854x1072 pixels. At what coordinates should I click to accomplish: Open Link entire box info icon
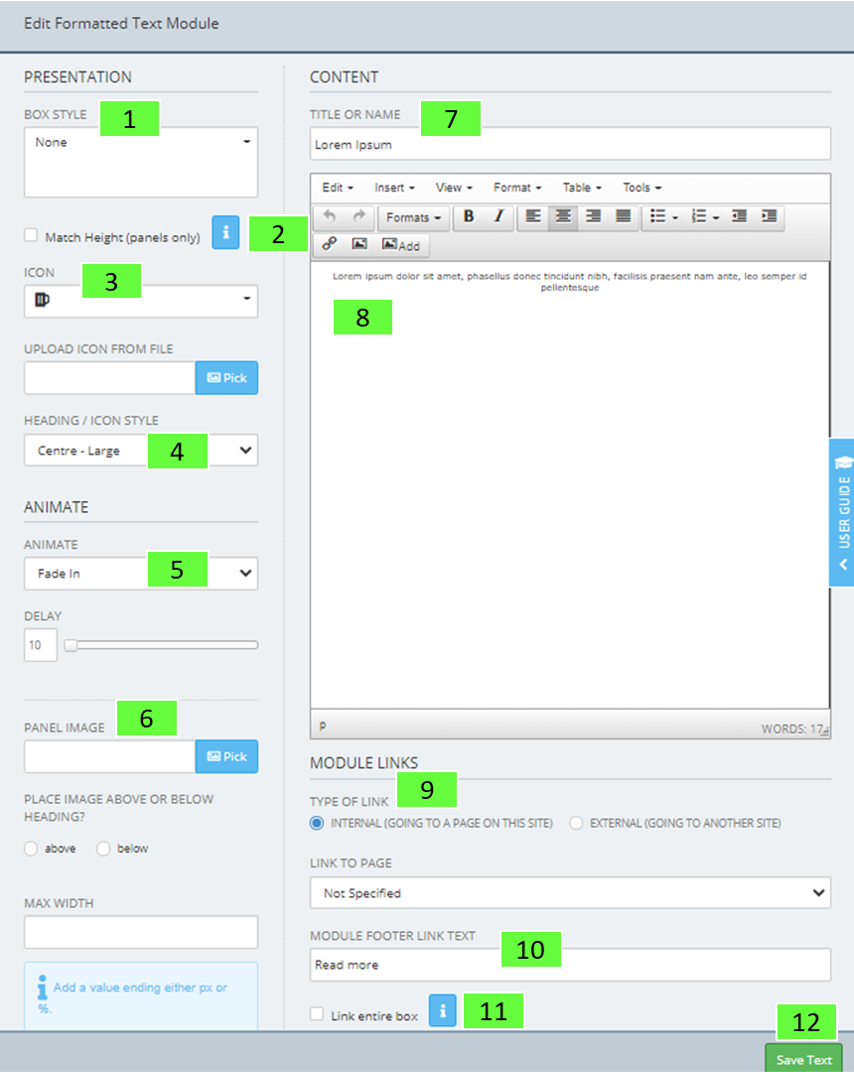click(x=442, y=1010)
